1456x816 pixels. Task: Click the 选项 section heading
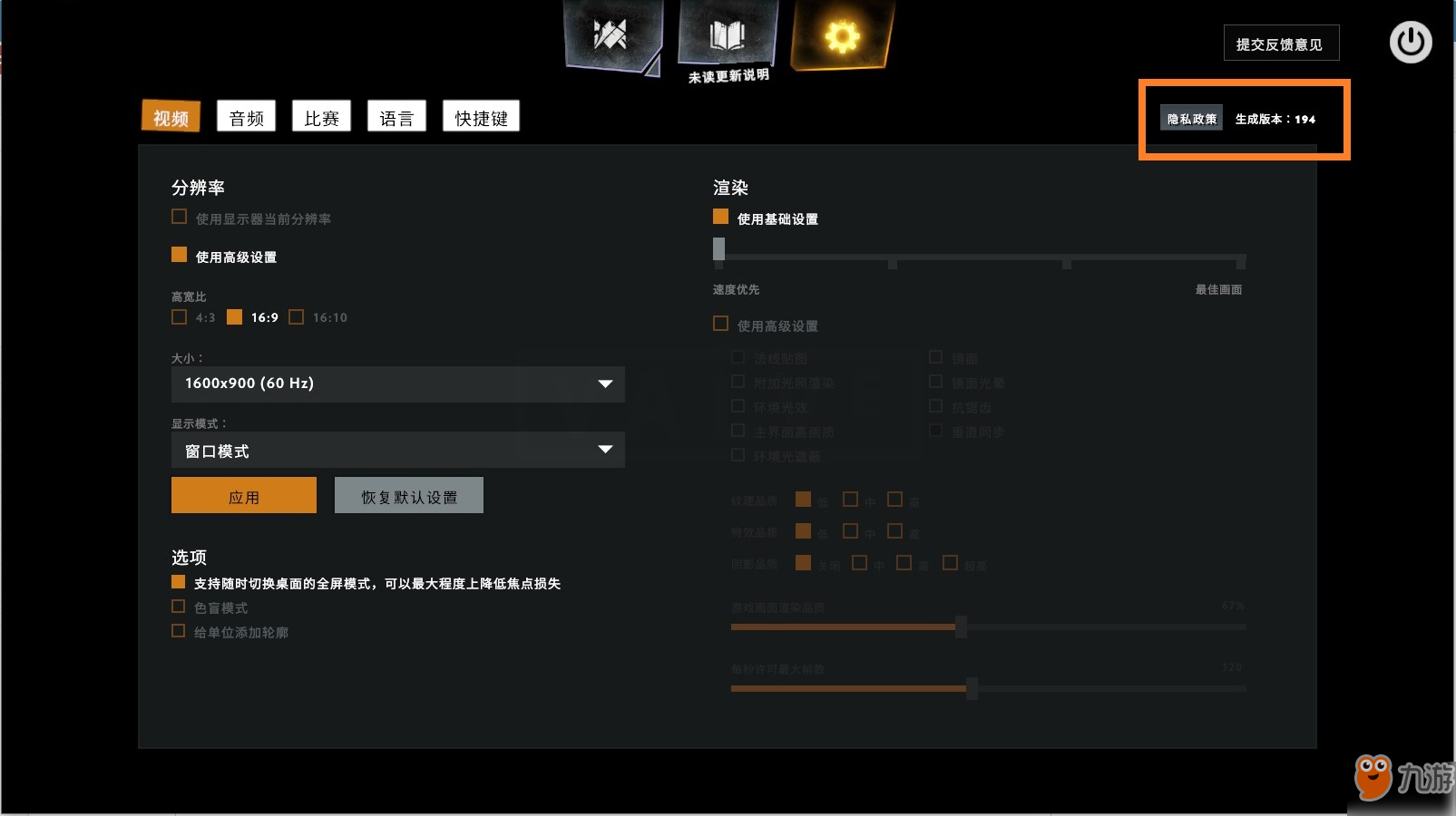coord(189,558)
